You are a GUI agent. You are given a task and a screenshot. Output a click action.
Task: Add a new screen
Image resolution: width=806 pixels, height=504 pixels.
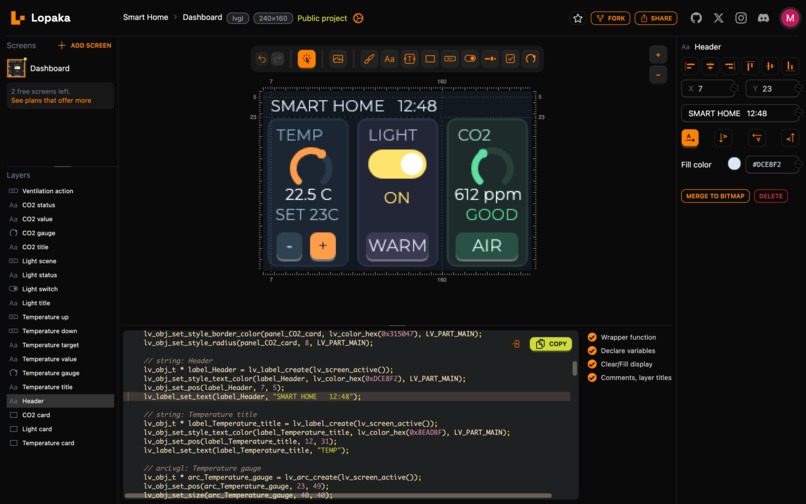click(84, 46)
